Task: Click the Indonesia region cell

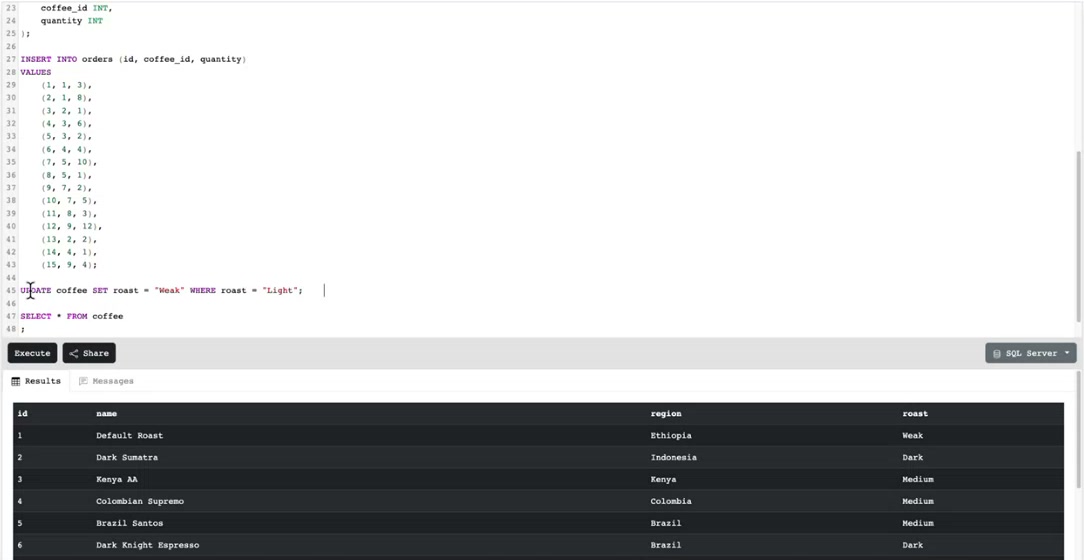Action: [x=673, y=458]
